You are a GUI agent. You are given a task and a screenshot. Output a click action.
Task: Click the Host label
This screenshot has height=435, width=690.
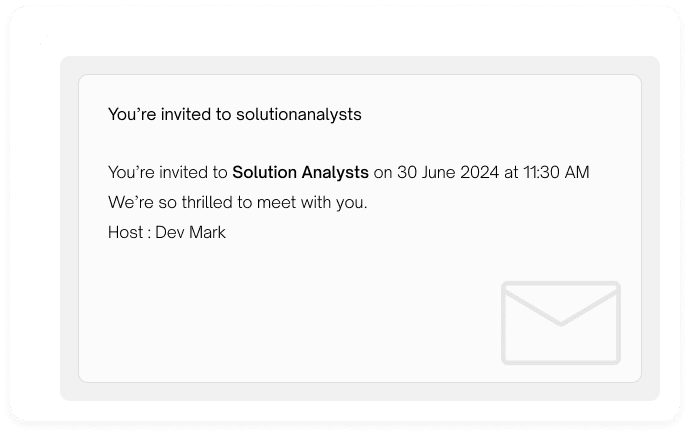(125, 232)
